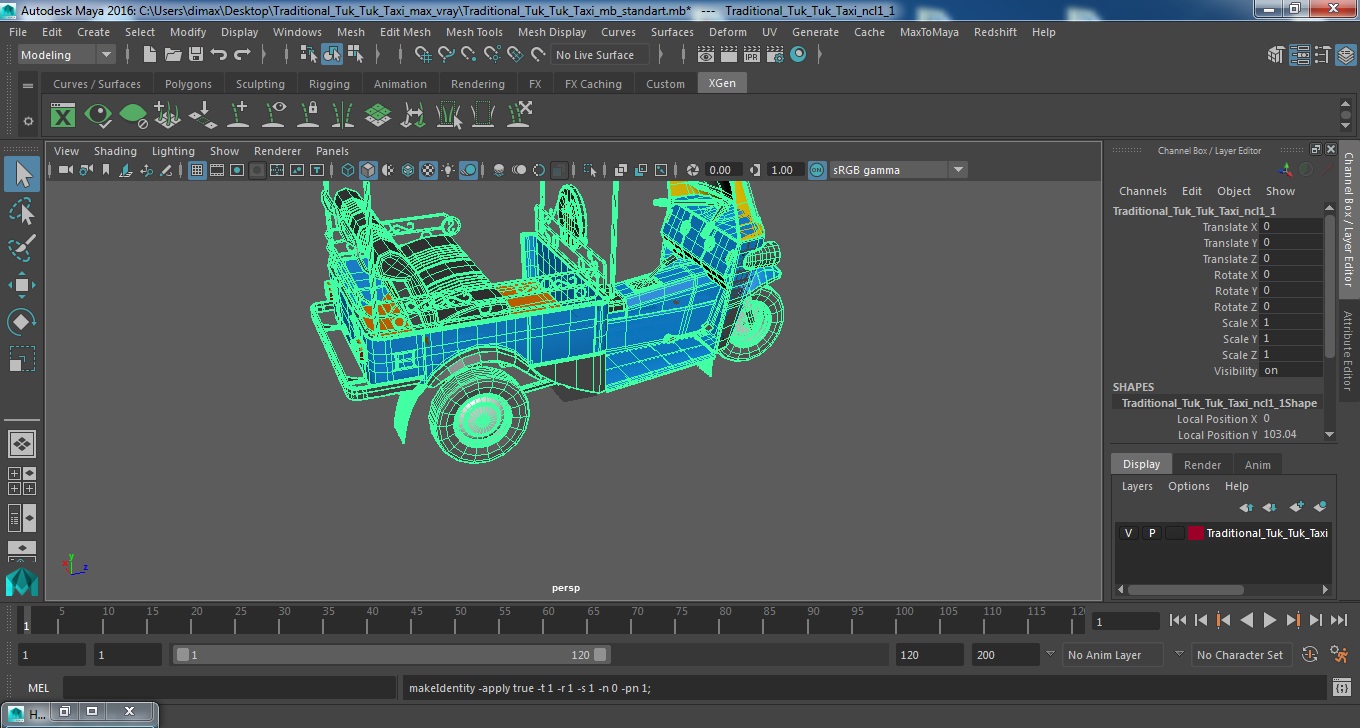Step forward one key button
This screenshot has height=728, width=1360.
(1292, 620)
